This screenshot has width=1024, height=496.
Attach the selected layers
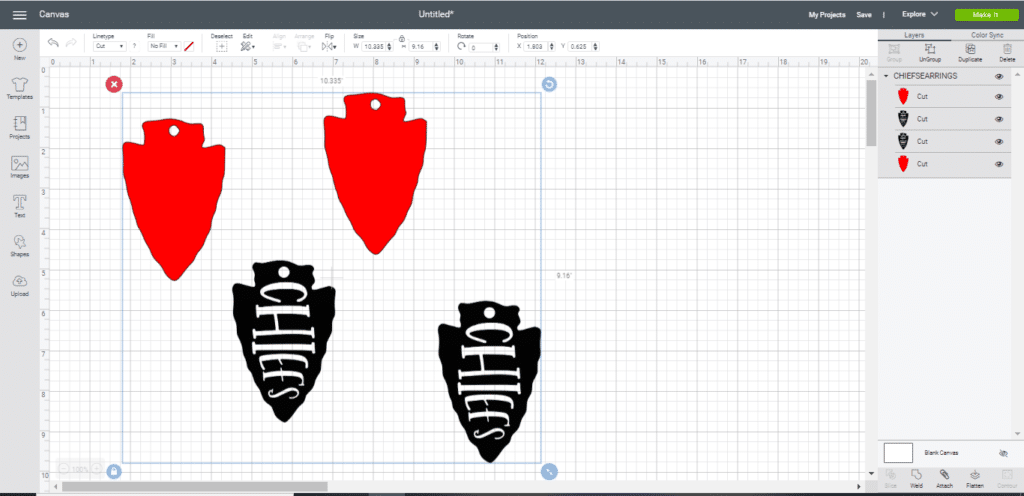[x=944, y=477]
